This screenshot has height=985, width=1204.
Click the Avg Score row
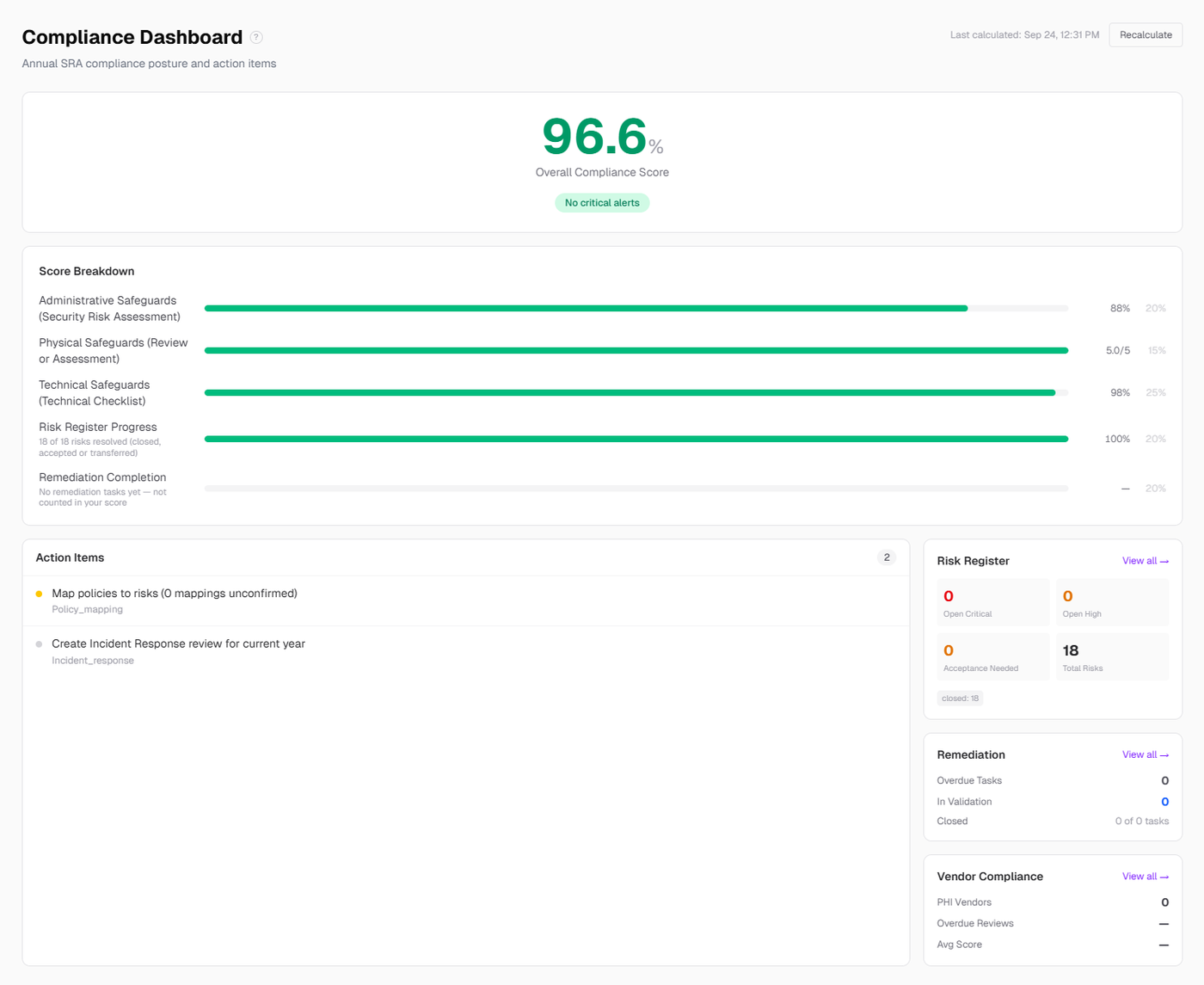click(x=1053, y=945)
